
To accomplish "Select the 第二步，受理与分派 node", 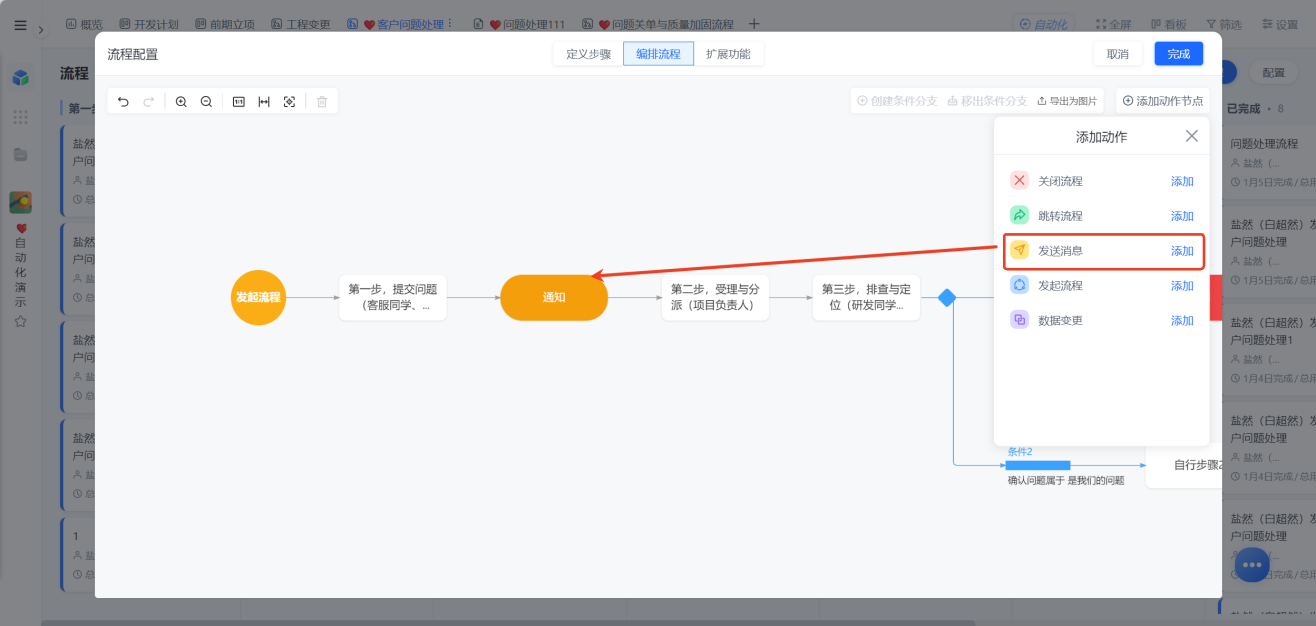I will 715,297.
